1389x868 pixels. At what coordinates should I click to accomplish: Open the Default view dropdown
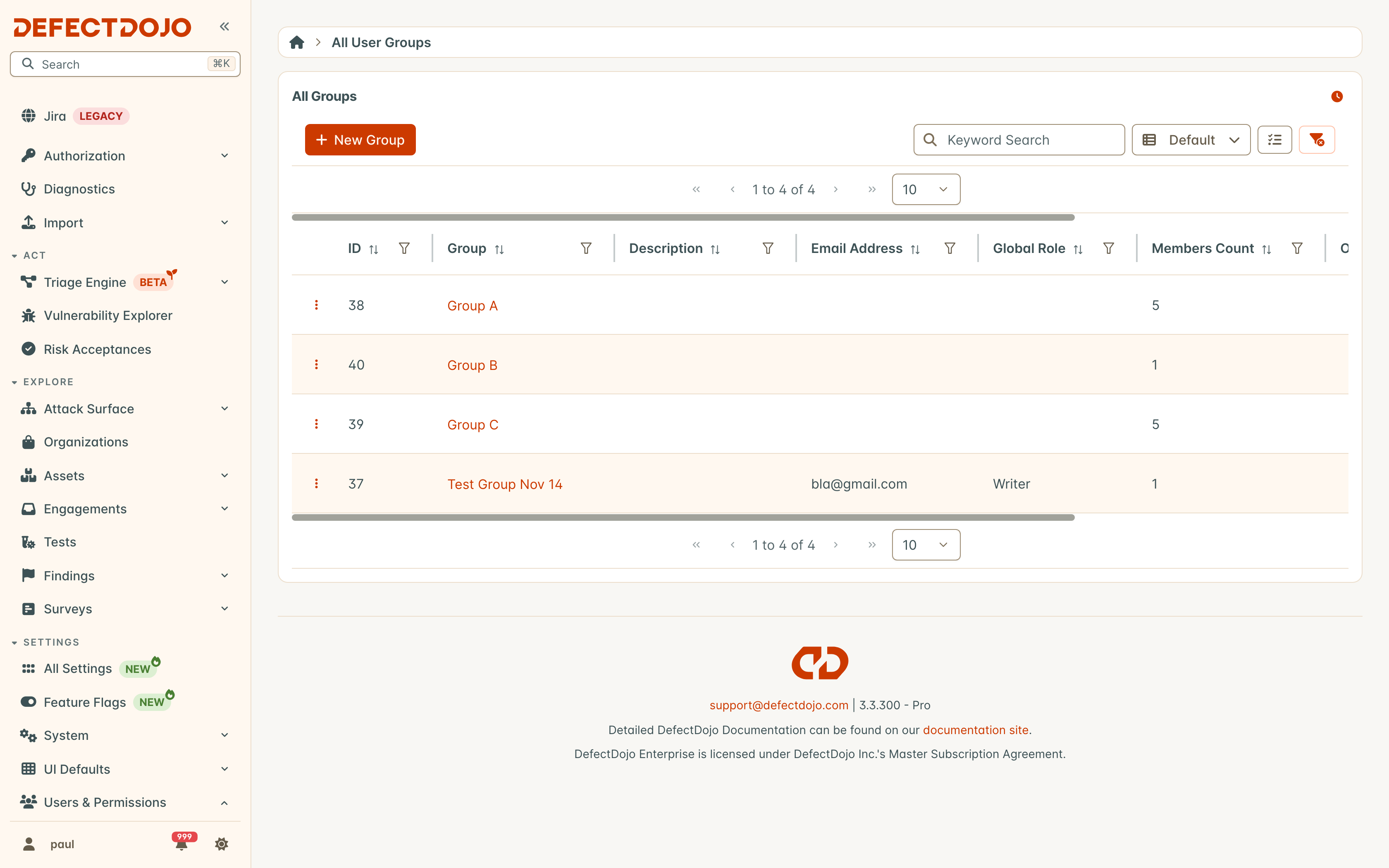pos(1191,140)
